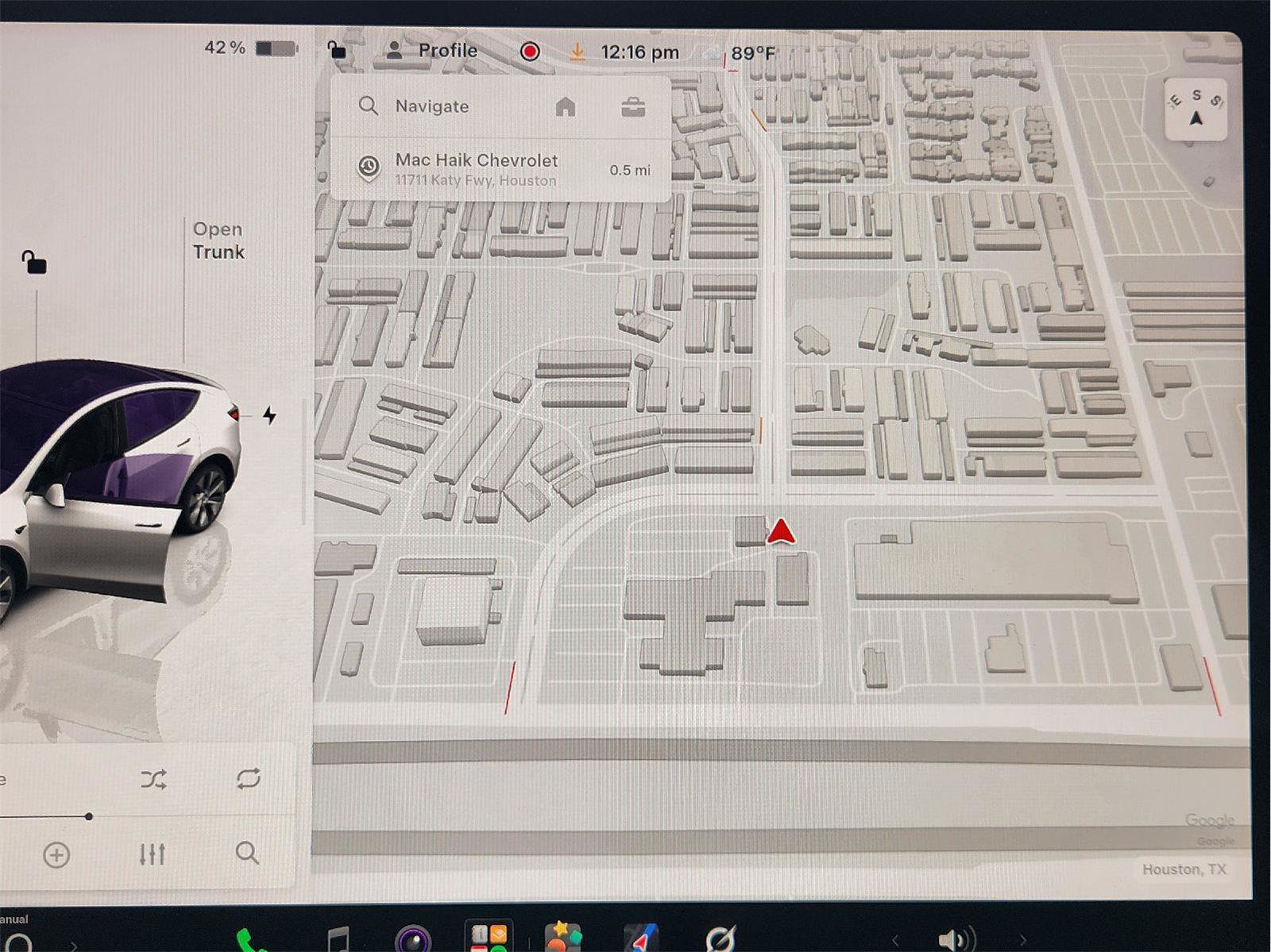Open the Music app in the dock
Screen dimensions: 1271x952
[338, 940]
